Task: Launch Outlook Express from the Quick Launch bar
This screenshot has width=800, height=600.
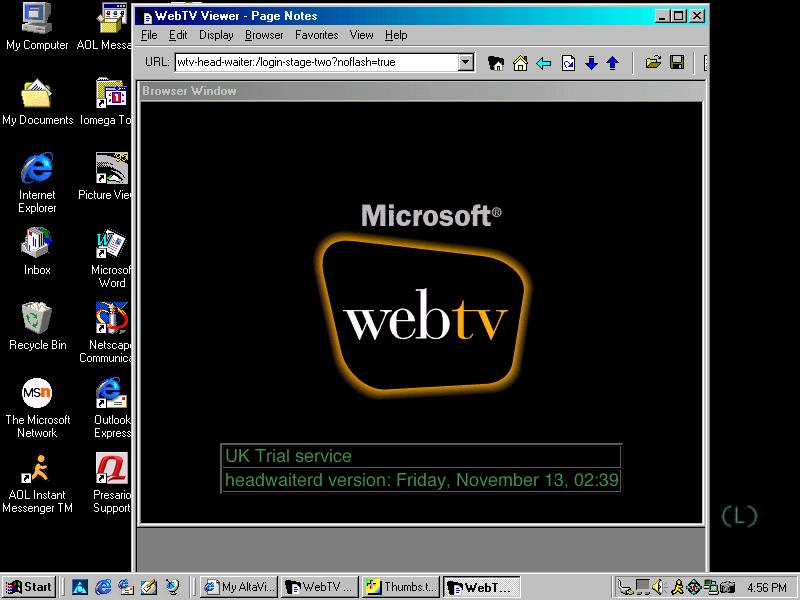Action: point(126,587)
